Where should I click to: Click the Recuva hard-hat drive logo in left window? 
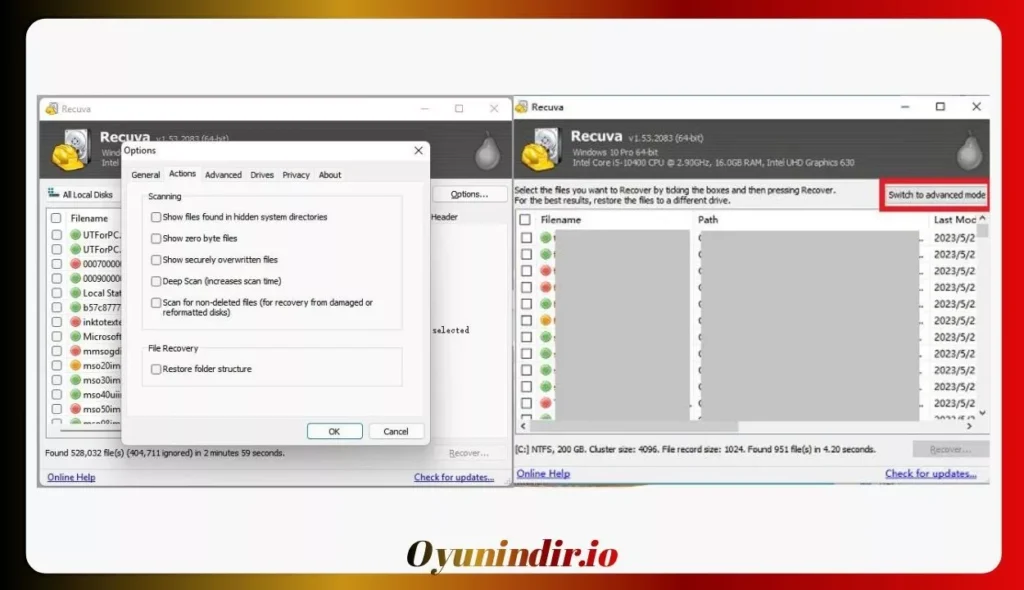click(71, 150)
